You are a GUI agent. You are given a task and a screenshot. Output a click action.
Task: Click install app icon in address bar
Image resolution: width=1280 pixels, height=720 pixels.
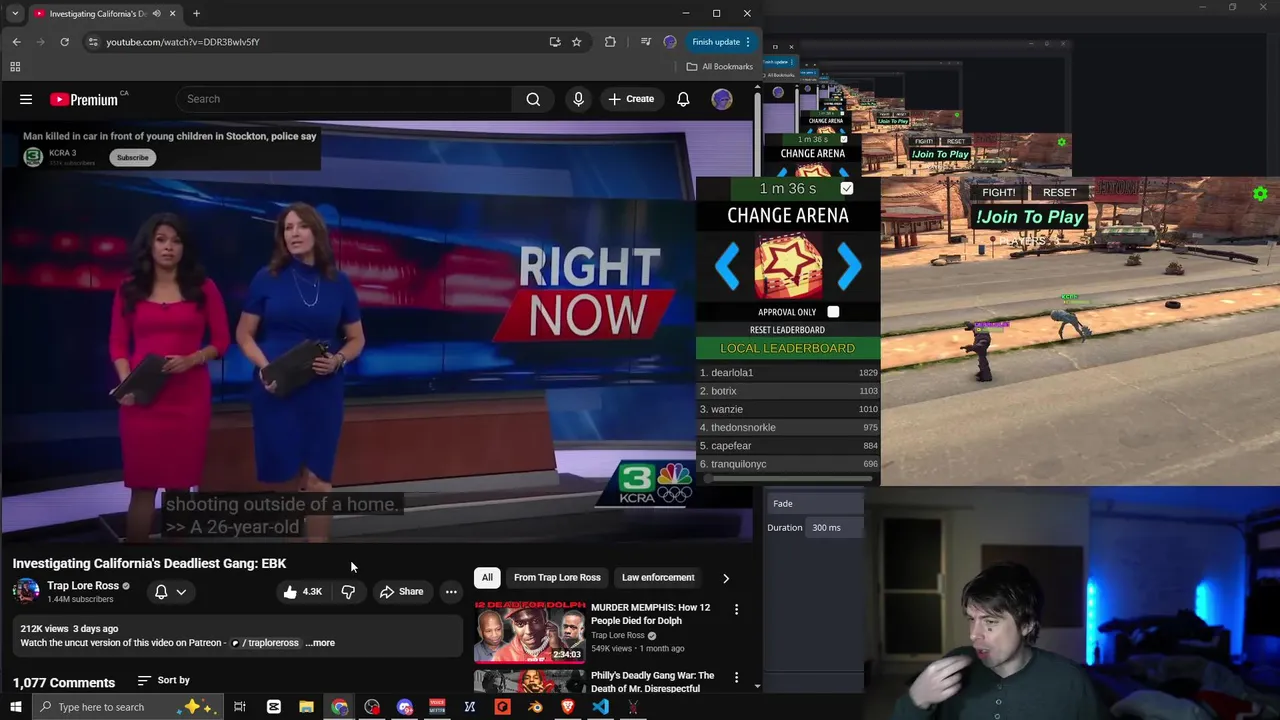point(555,42)
